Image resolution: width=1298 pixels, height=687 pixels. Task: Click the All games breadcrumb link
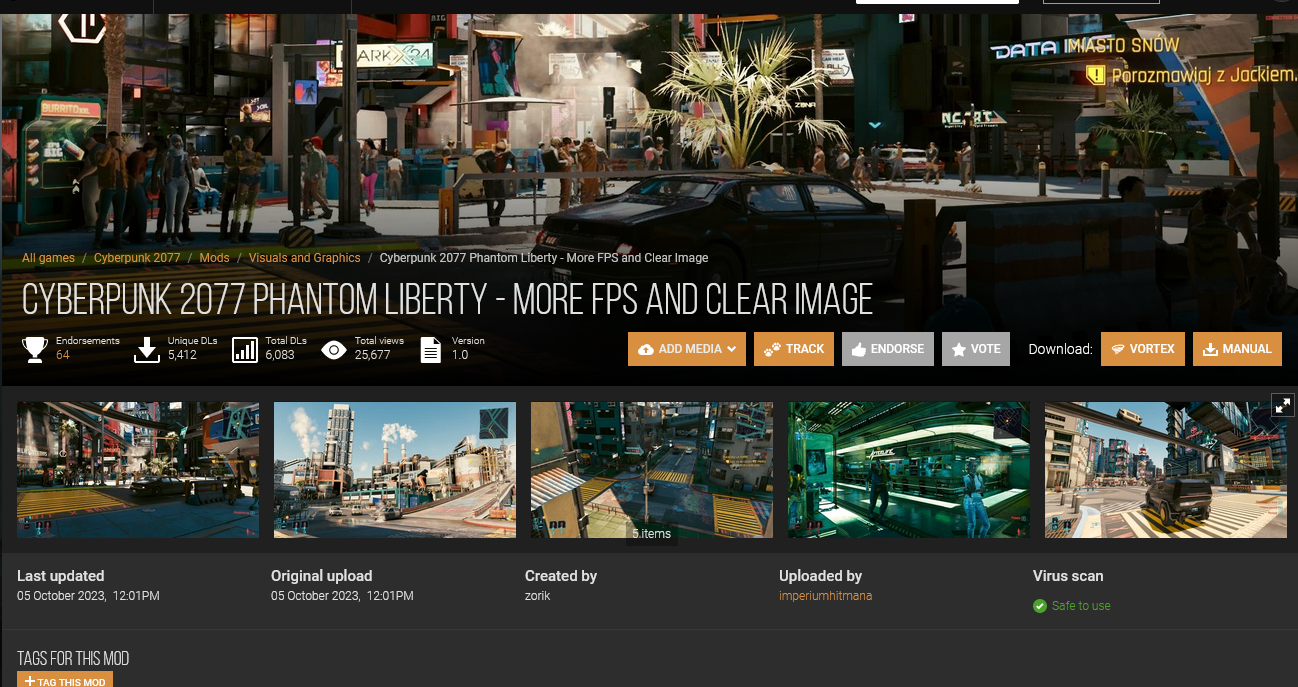[48, 257]
